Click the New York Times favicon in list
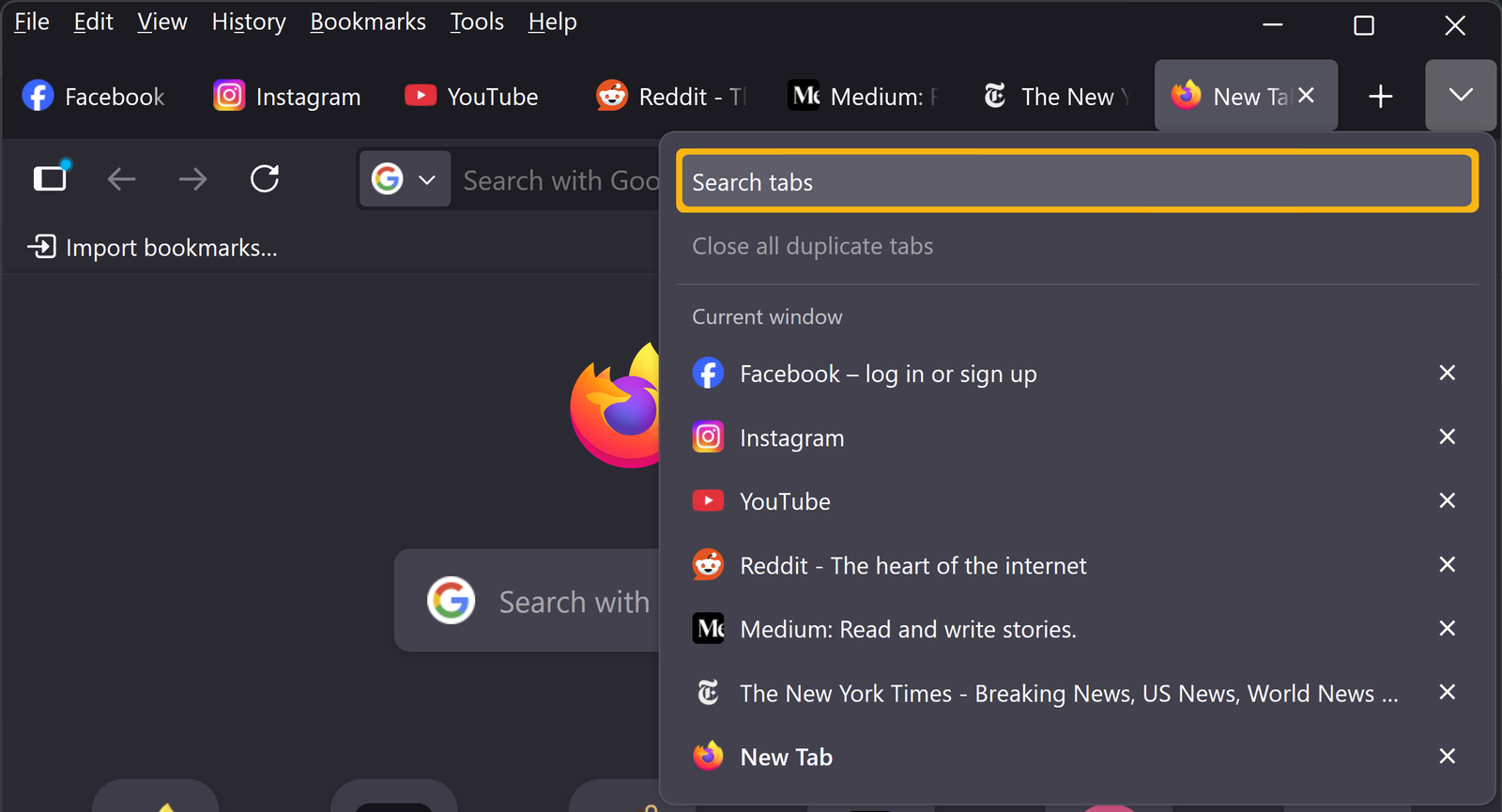 [x=708, y=692]
